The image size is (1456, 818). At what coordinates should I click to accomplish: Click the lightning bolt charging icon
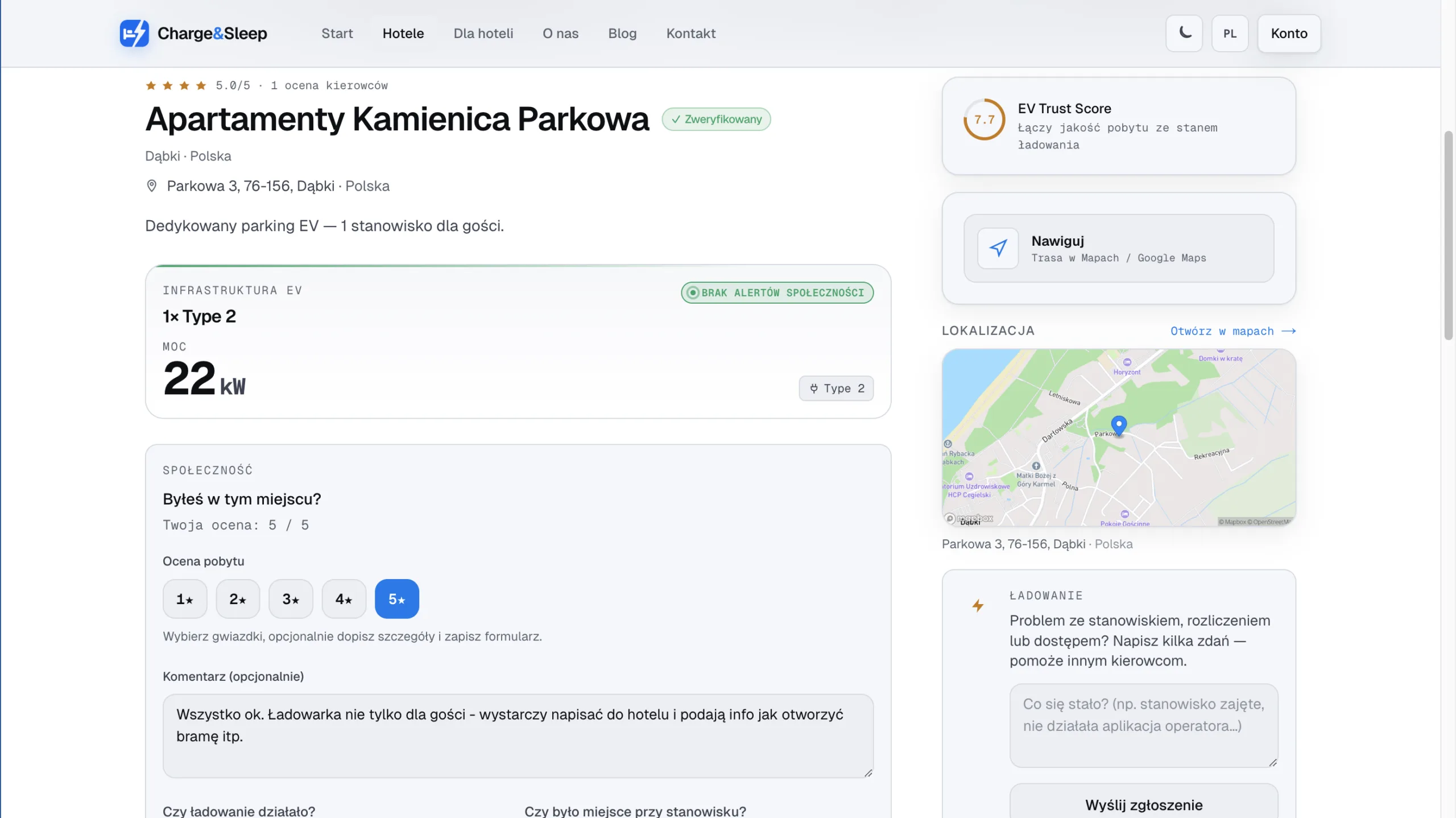978,606
